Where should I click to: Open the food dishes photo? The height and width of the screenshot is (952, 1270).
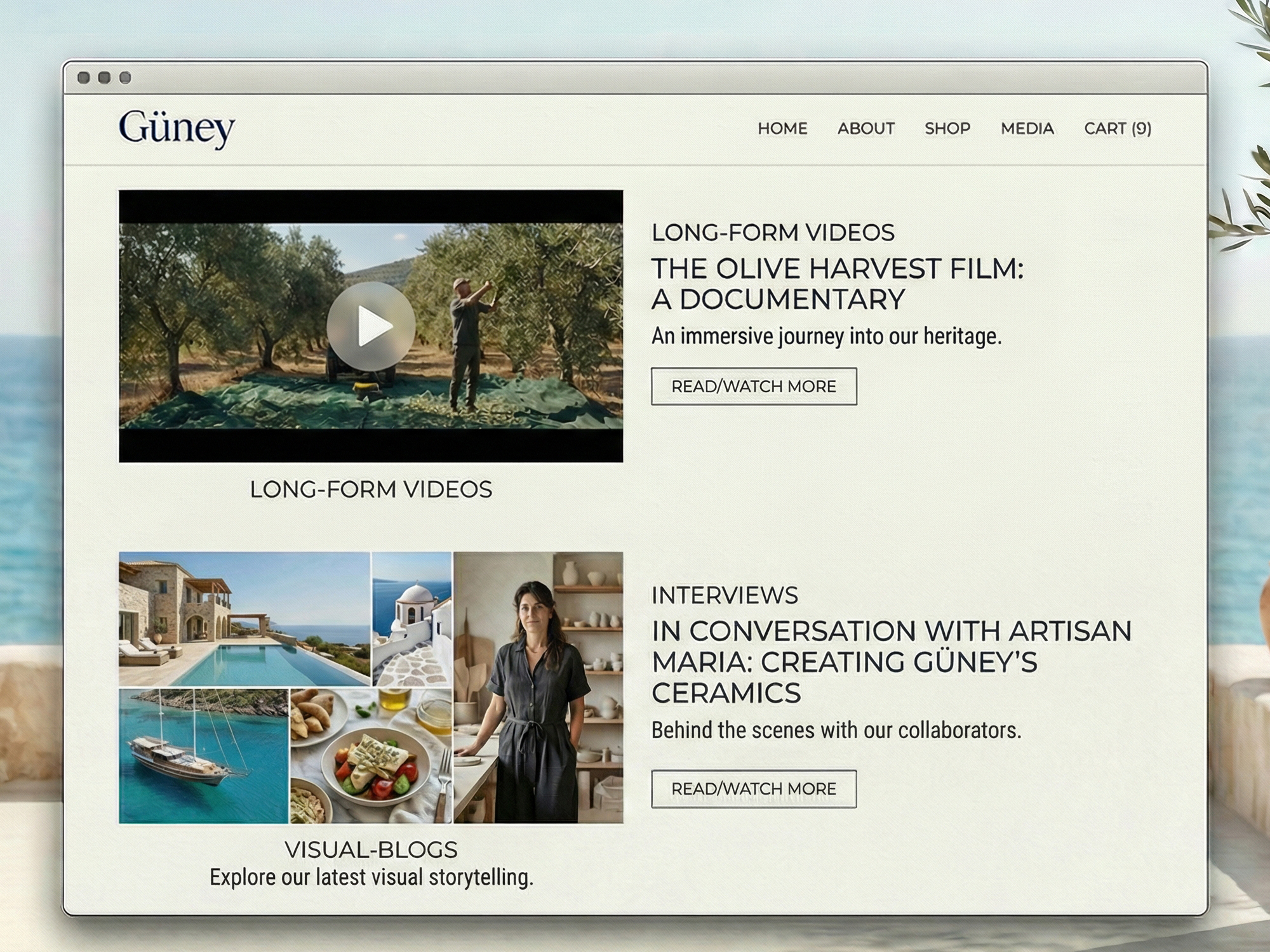pyautogui.click(x=371, y=756)
